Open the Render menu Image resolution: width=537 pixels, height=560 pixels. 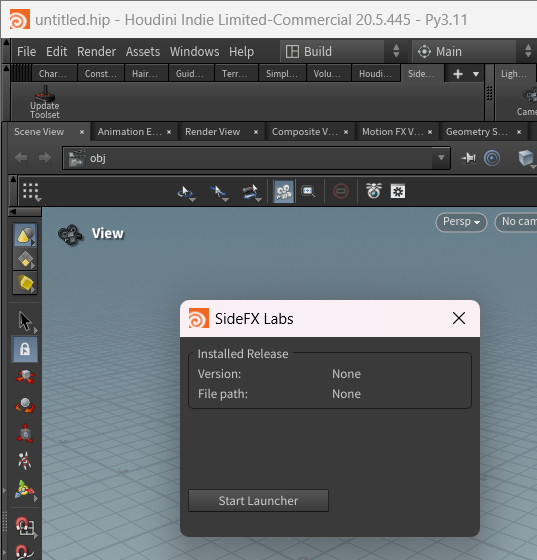point(96,52)
